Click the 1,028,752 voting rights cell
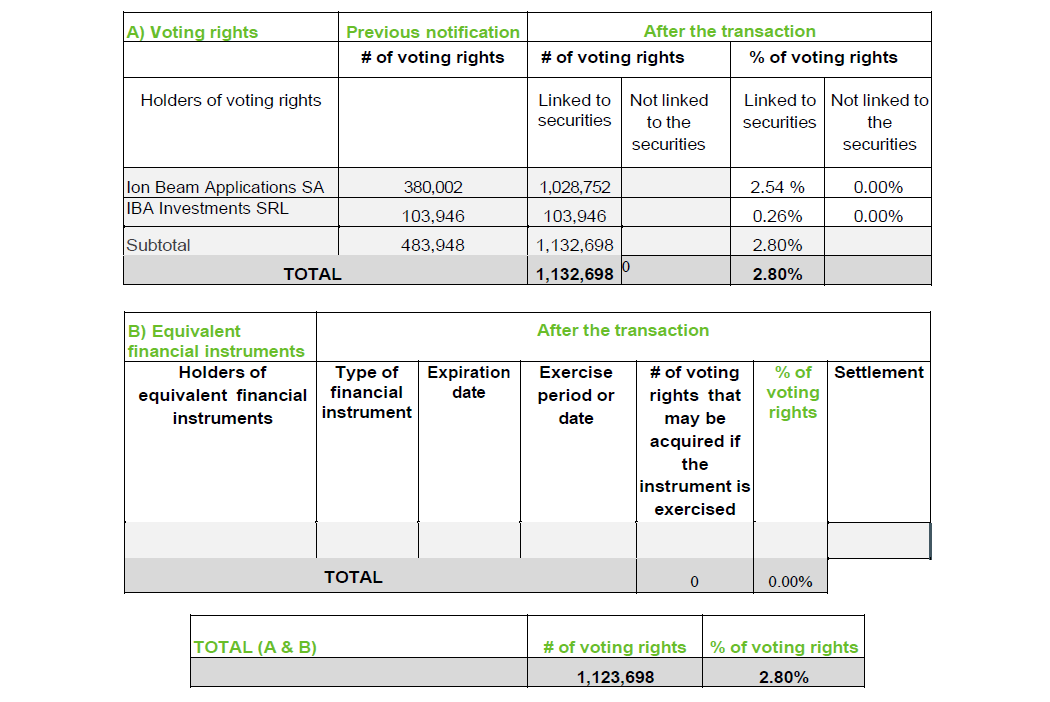 coord(574,187)
